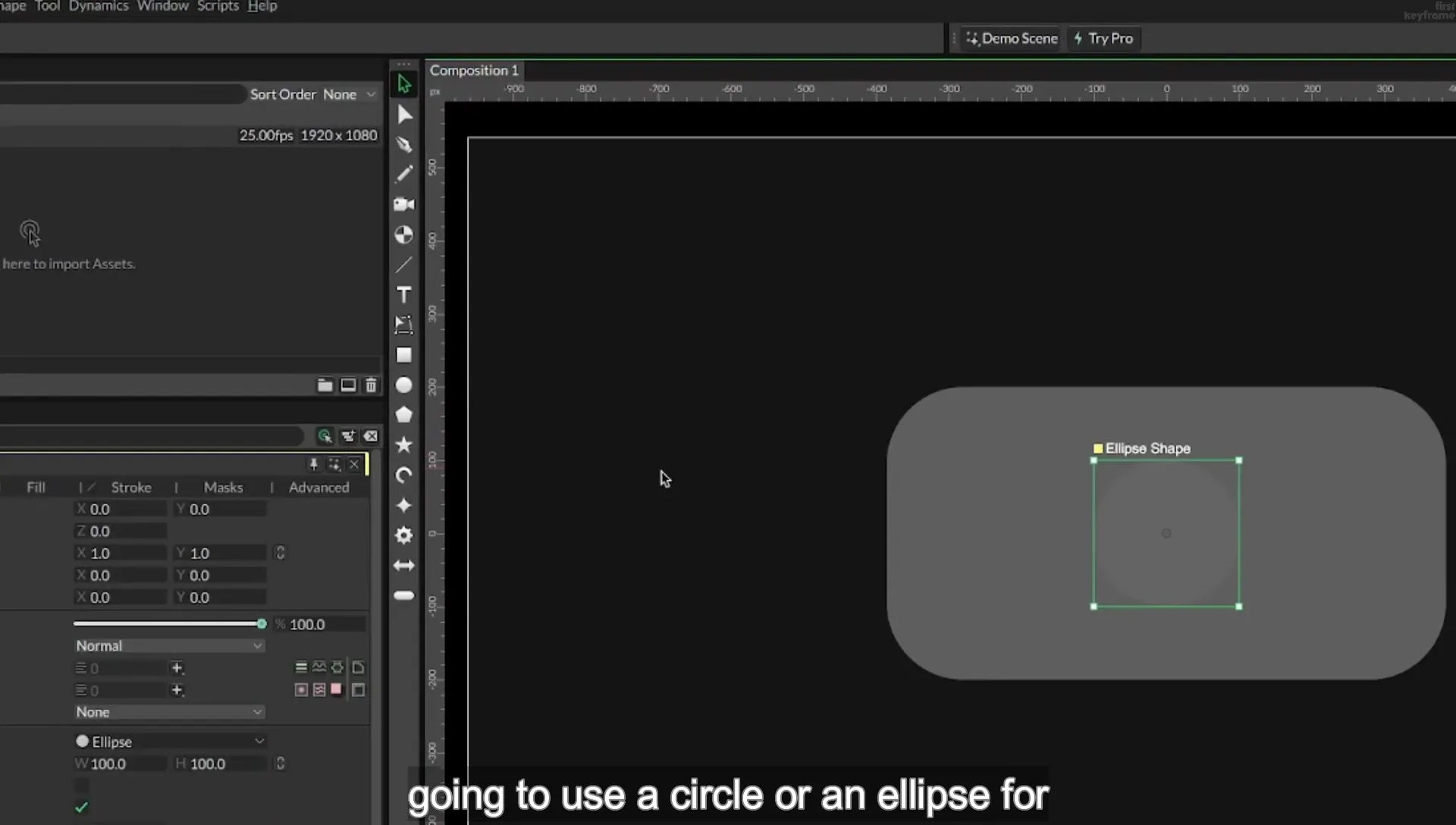Image resolution: width=1456 pixels, height=825 pixels.
Task: Select the Ellipse shape tool
Action: tap(404, 385)
